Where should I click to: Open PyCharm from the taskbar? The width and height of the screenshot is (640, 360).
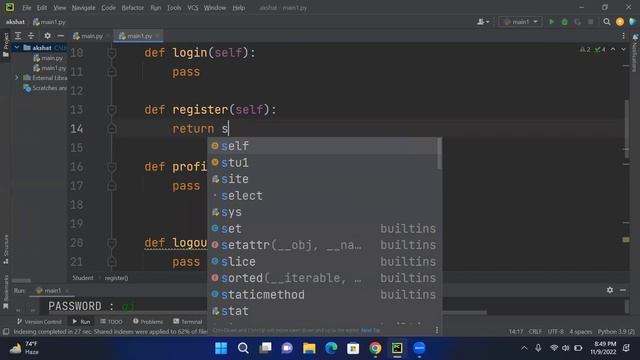(x=397, y=348)
